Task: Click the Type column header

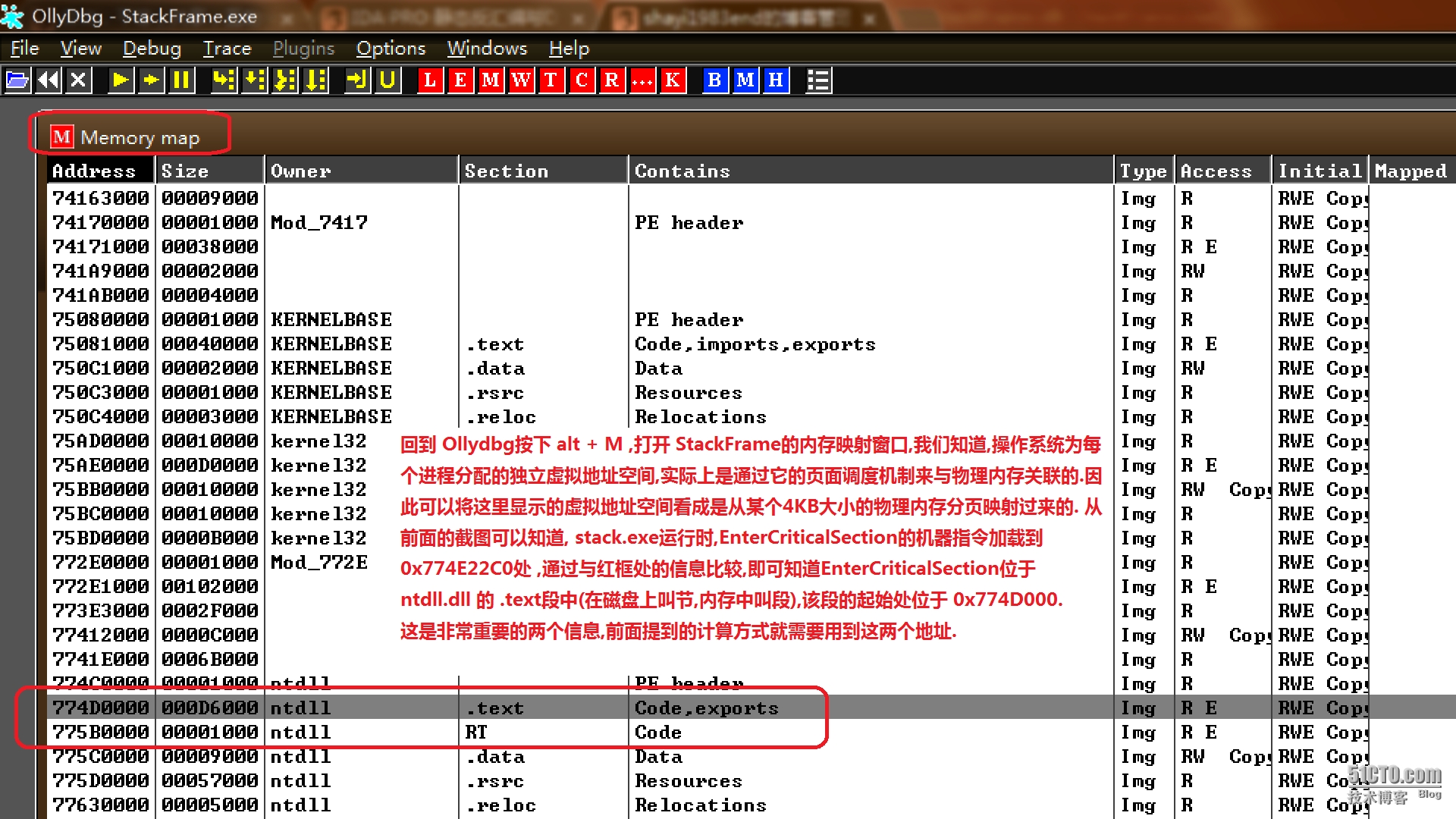Action: coord(1144,171)
